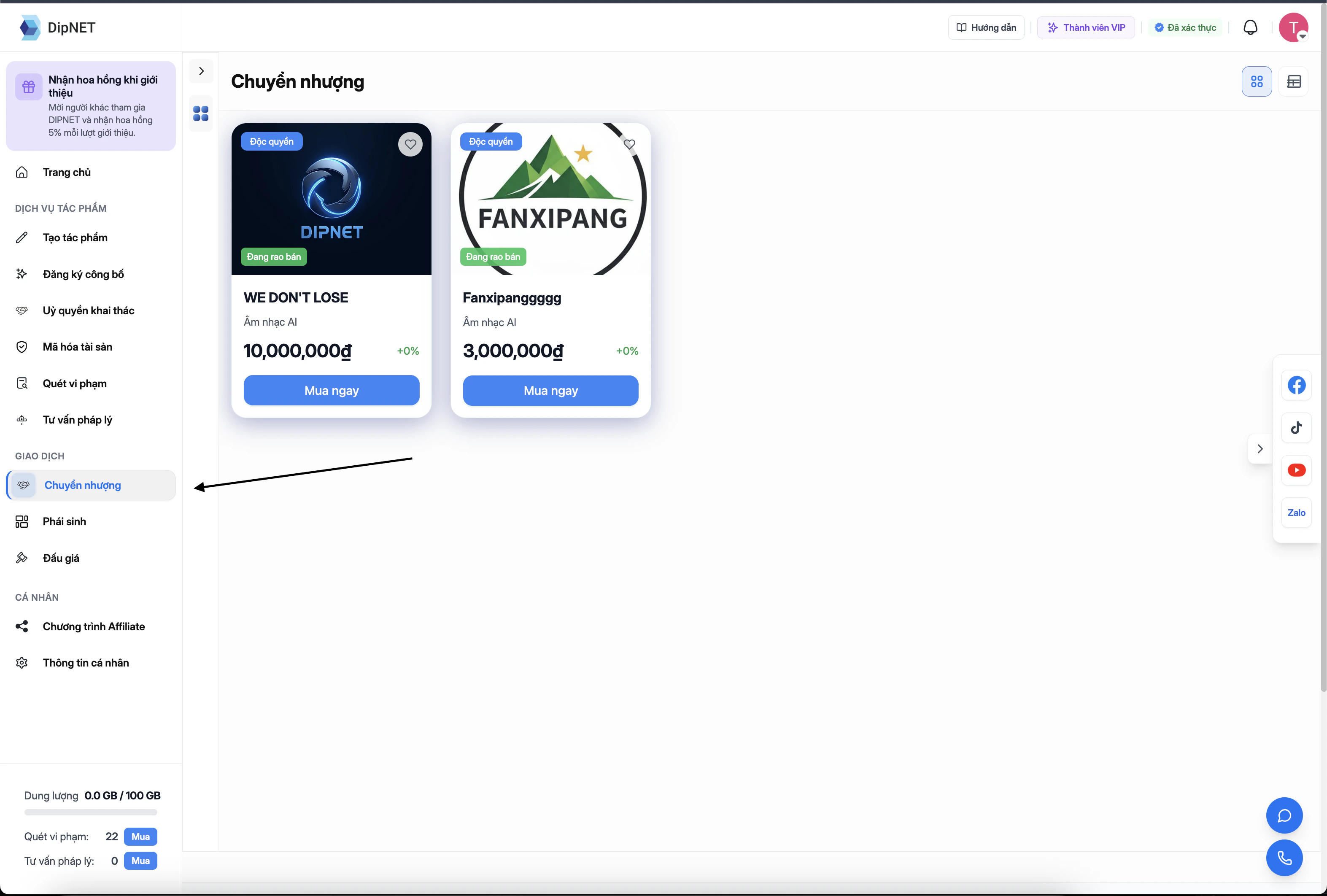Open the live chat bubble button

(x=1284, y=815)
